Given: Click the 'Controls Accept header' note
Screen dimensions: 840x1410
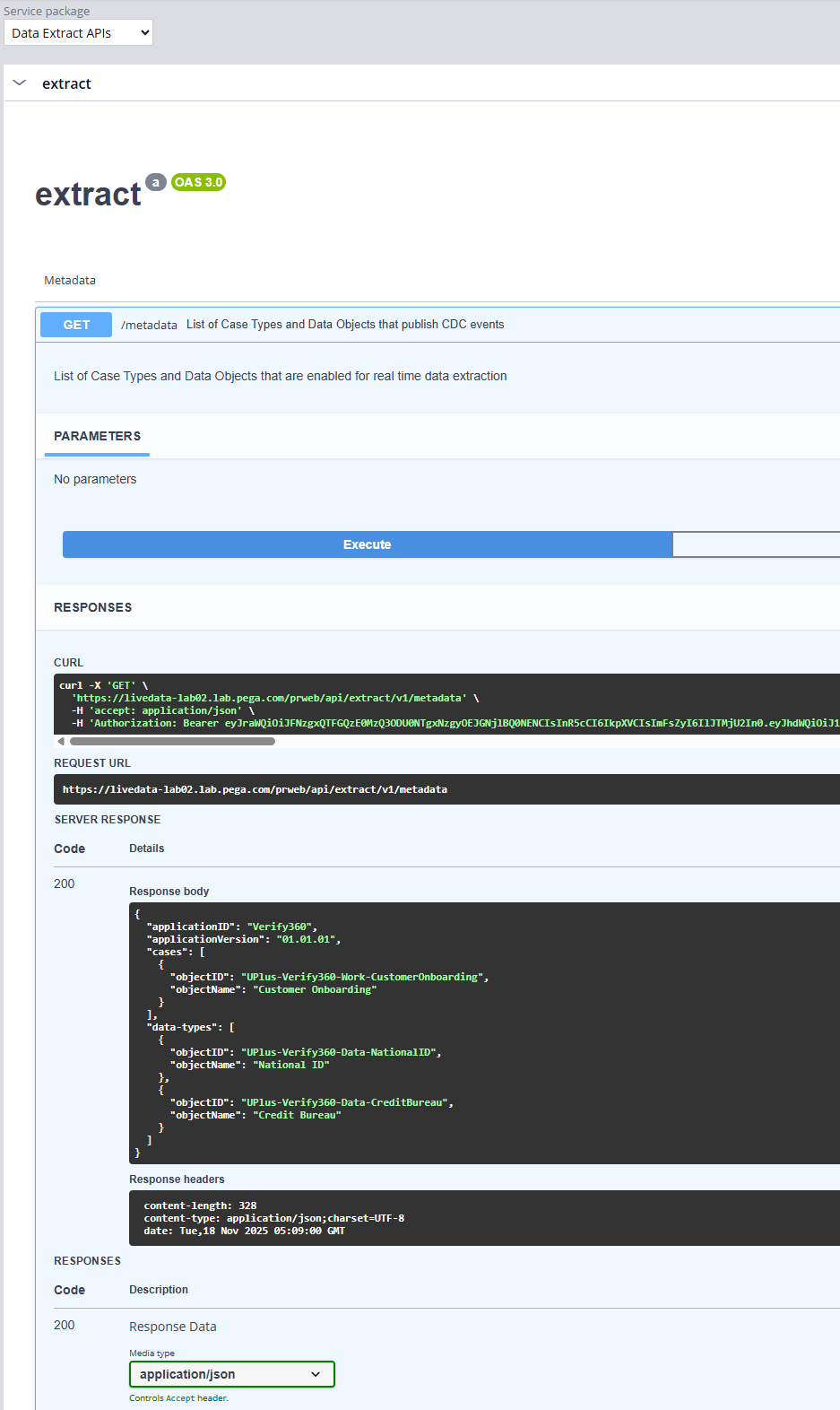Looking at the screenshot, I should (x=178, y=1398).
